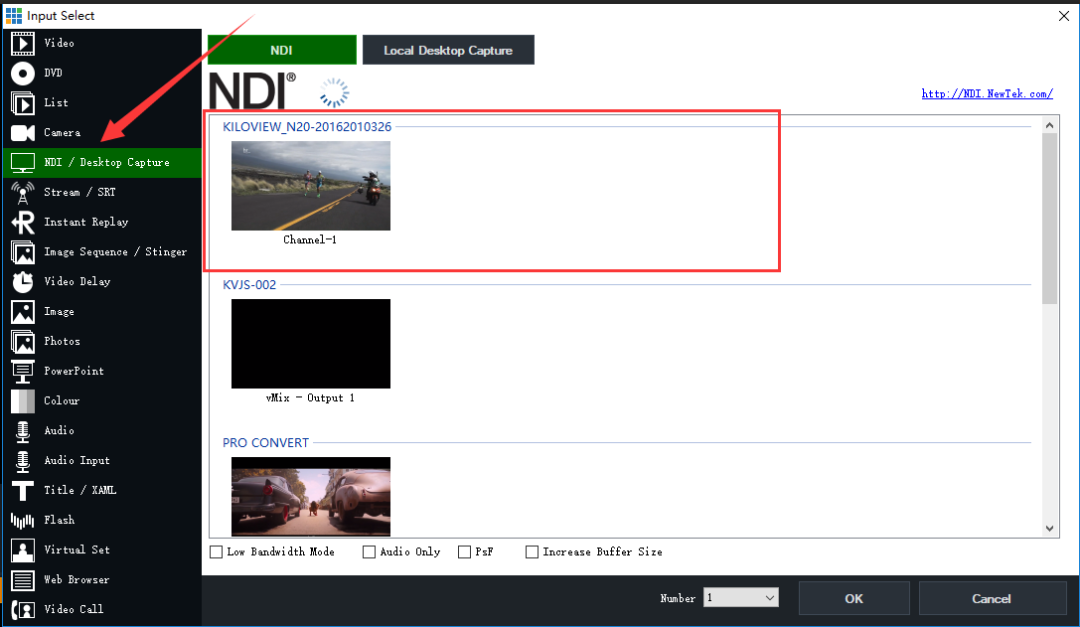The height and width of the screenshot is (627, 1080).
Task: Select the NDI tab
Action: 281,49
